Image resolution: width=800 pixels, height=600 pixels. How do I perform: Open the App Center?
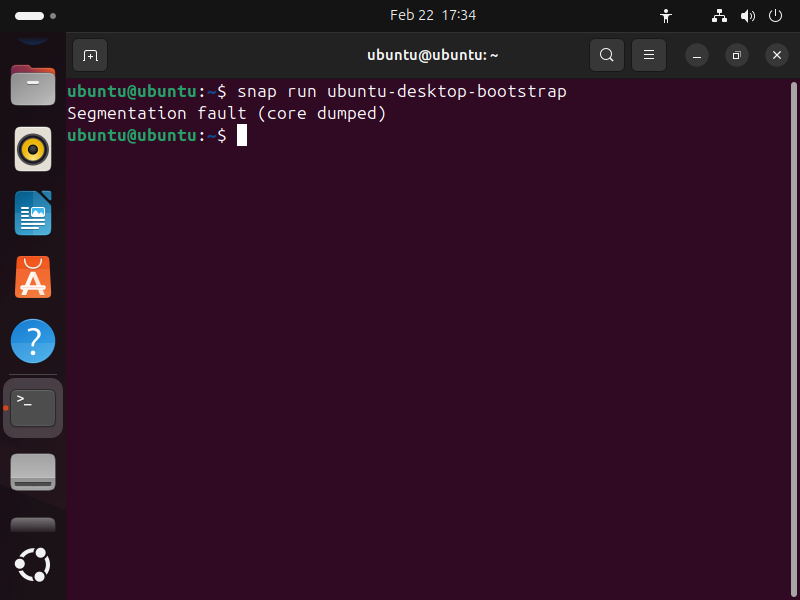pos(33,277)
